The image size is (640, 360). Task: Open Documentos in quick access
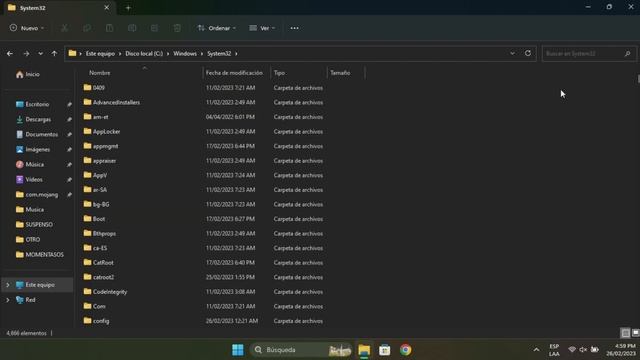[x=38, y=134]
